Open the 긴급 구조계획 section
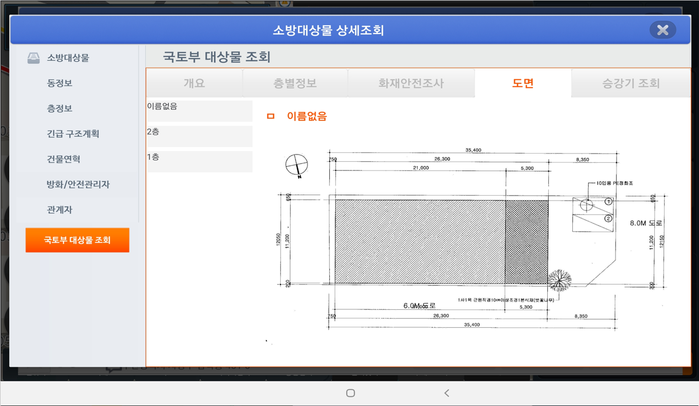This screenshot has height=406, width=699. (73, 133)
